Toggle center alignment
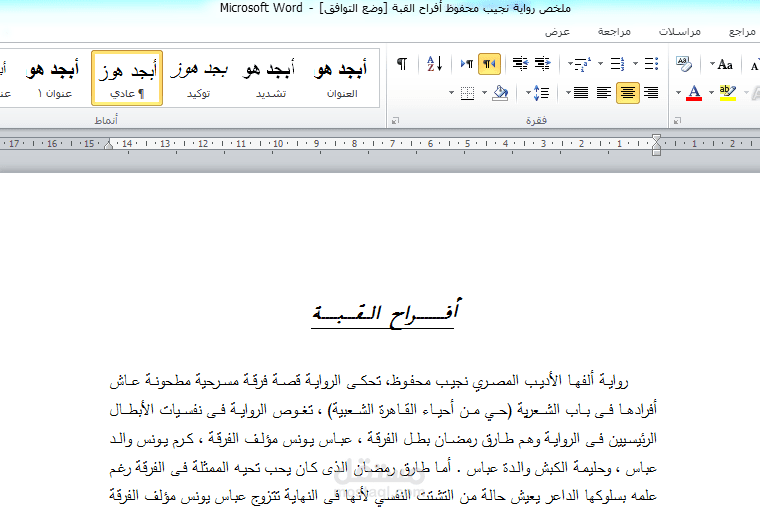Image resolution: width=760 pixels, height=510 pixels. coord(628,93)
